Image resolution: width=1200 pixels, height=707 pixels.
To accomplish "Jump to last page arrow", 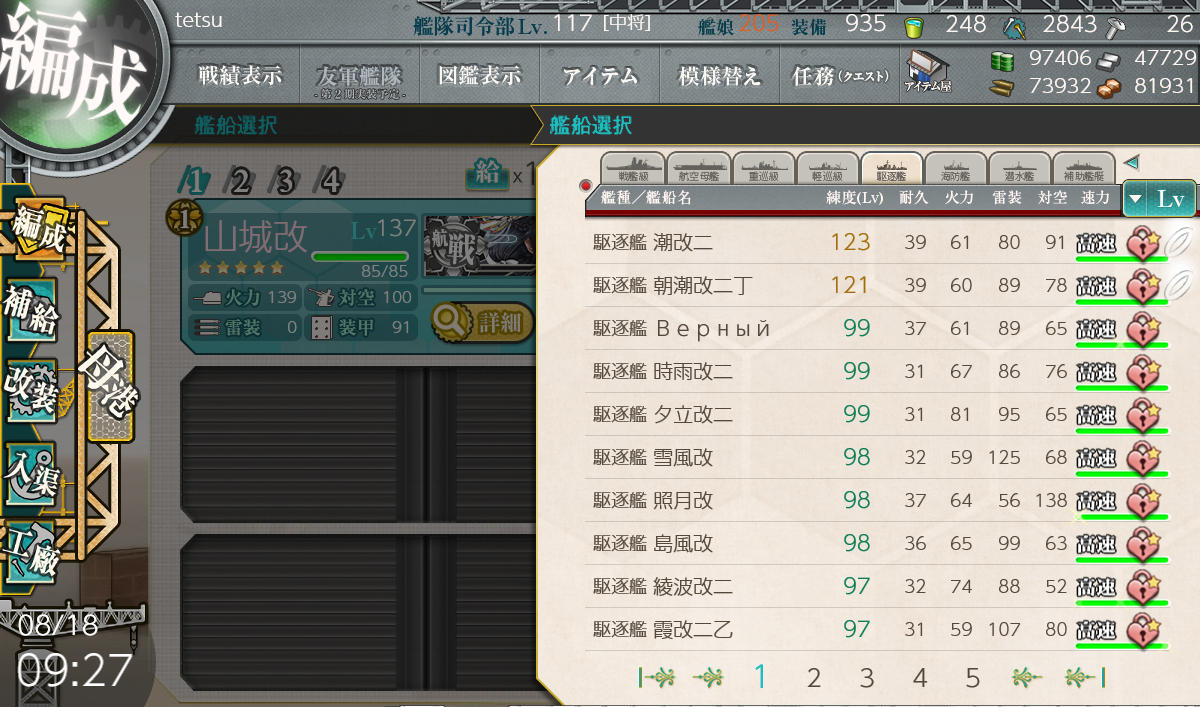I will [x=1083, y=678].
